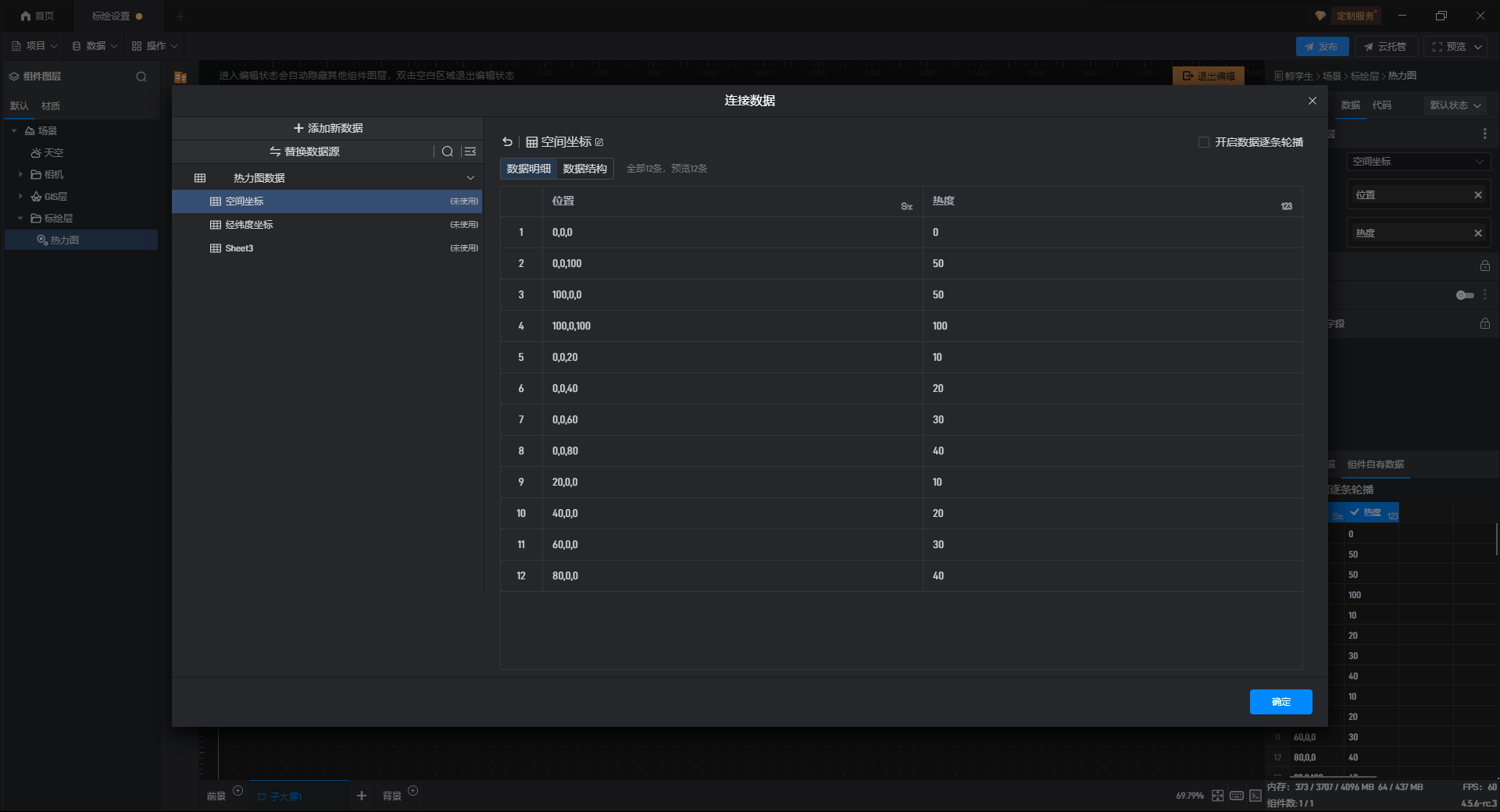Toggle 热度 checked column in right panel
Image resolution: width=1500 pixels, height=812 pixels.
(x=1355, y=512)
